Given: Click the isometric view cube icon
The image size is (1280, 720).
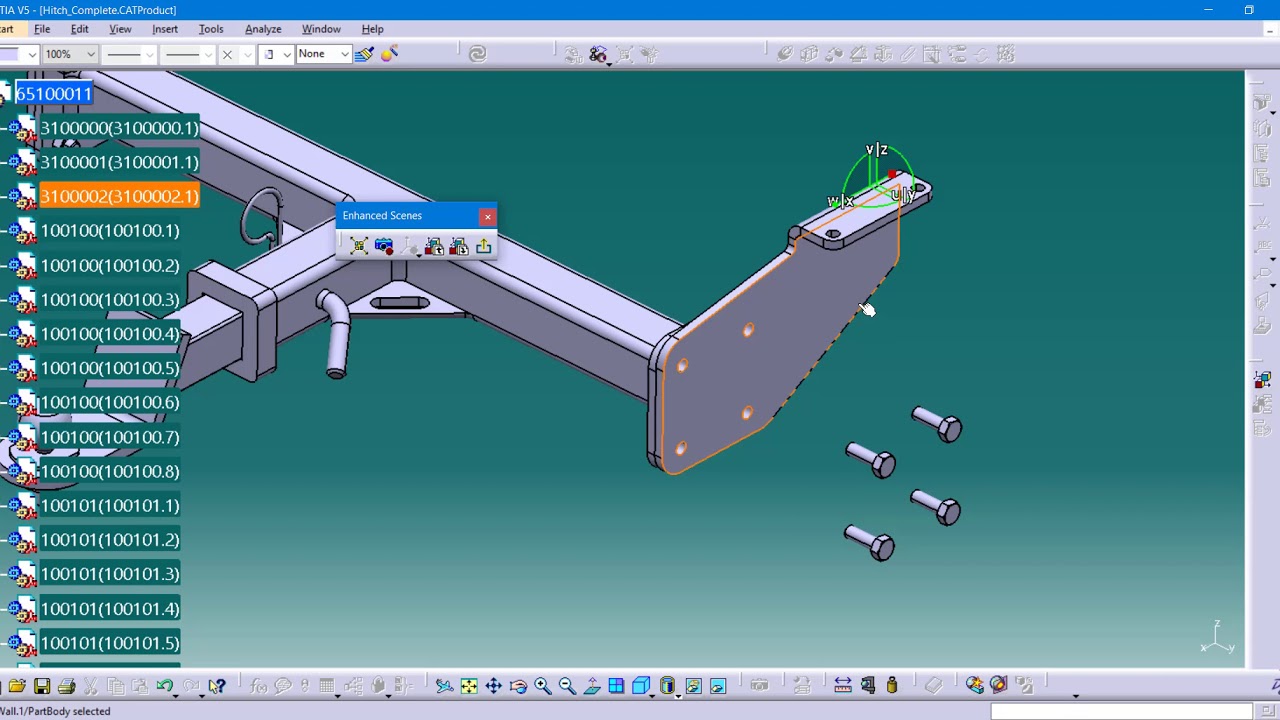Looking at the screenshot, I should (x=641, y=686).
